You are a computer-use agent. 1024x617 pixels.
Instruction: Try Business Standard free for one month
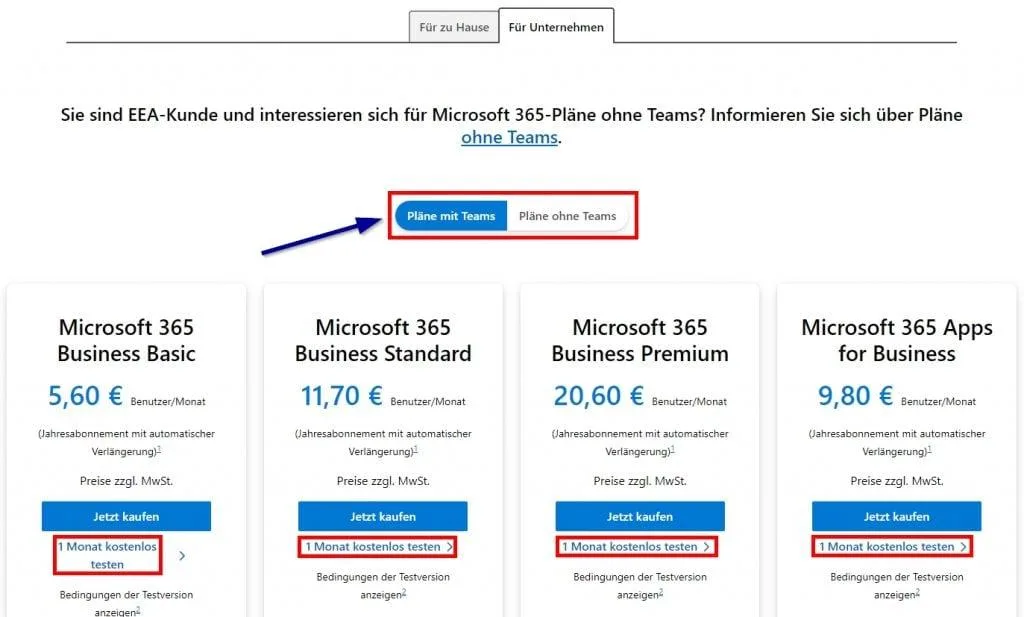point(373,547)
